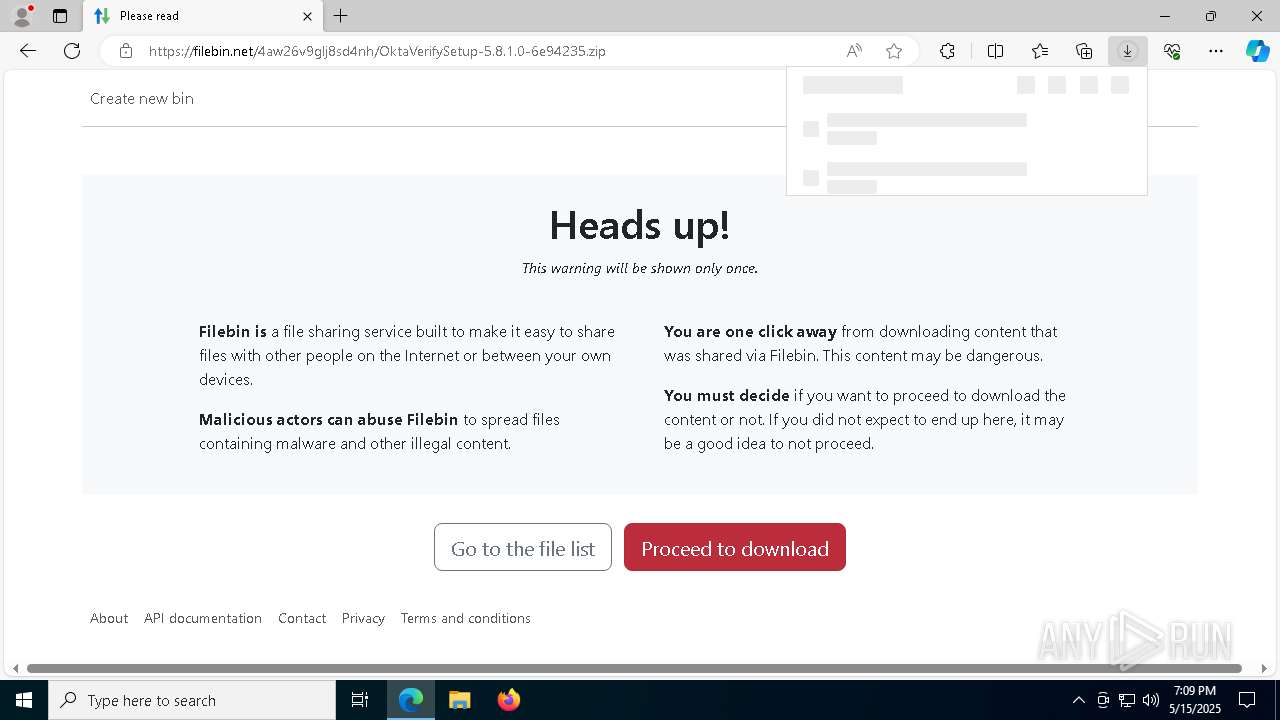Open the Favorites list icon

click(1040, 51)
